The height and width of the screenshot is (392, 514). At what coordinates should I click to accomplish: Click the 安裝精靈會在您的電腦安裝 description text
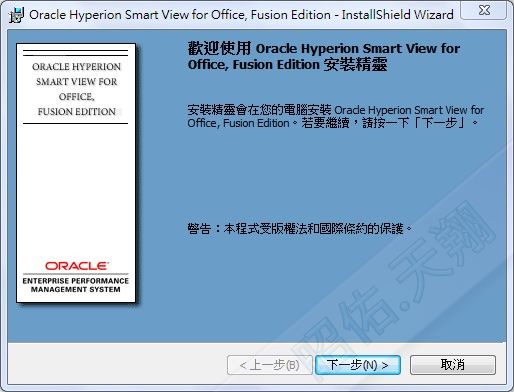point(335,116)
